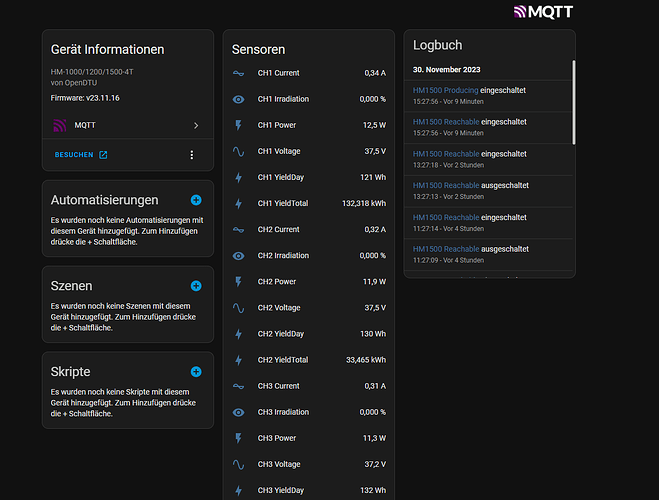Open the CH1 YieldTotal sensor label

click(x=283, y=203)
